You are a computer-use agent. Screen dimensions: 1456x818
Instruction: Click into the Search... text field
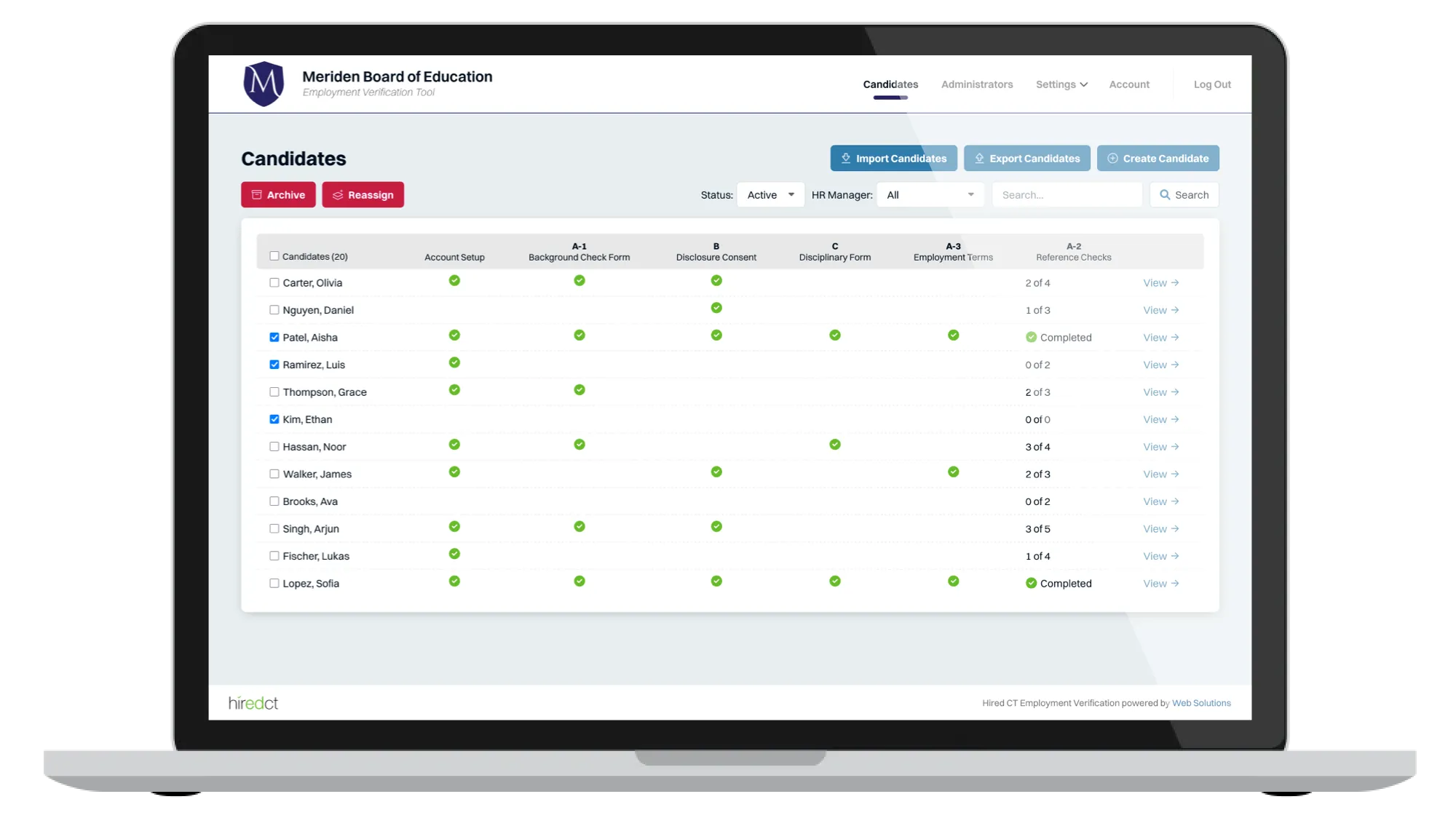pyautogui.click(x=1067, y=195)
